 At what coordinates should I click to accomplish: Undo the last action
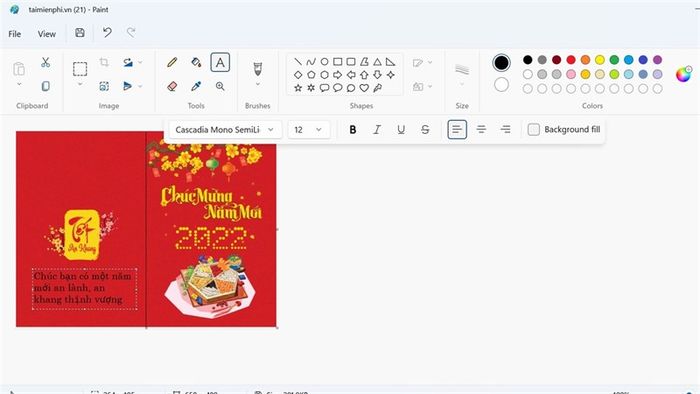107,33
